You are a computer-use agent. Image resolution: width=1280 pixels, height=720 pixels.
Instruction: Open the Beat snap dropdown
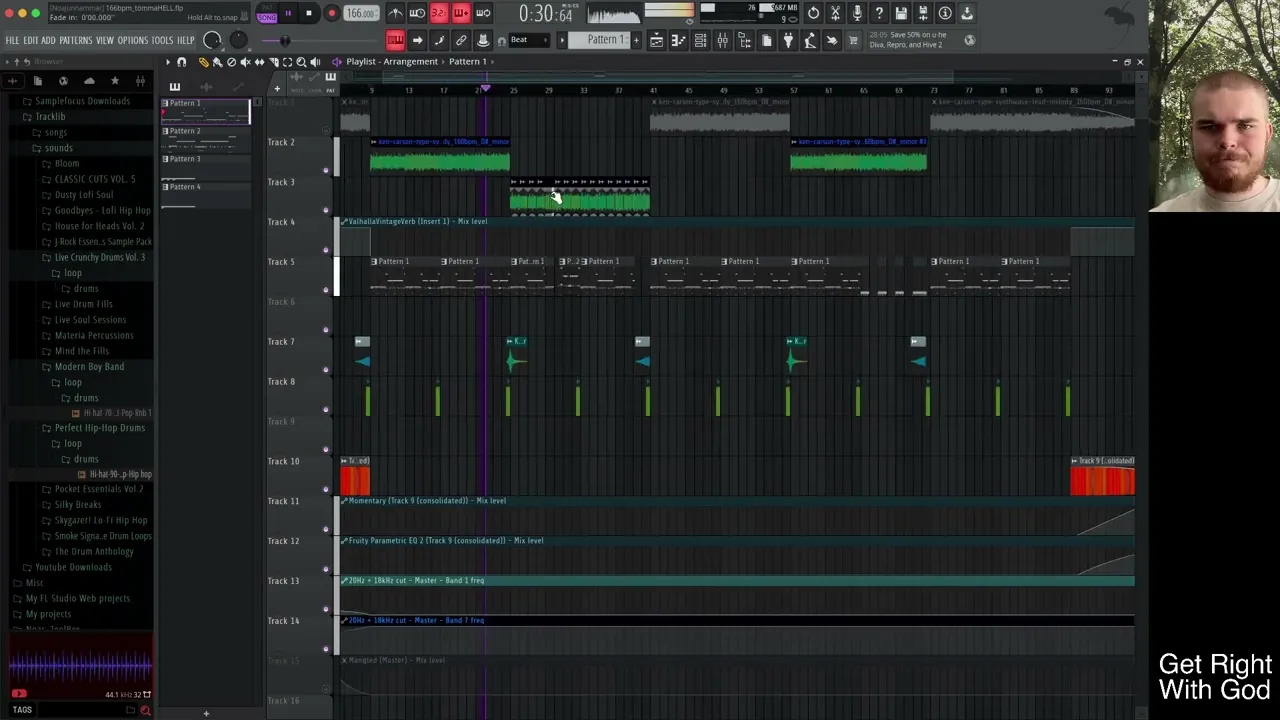tap(530, 40)
